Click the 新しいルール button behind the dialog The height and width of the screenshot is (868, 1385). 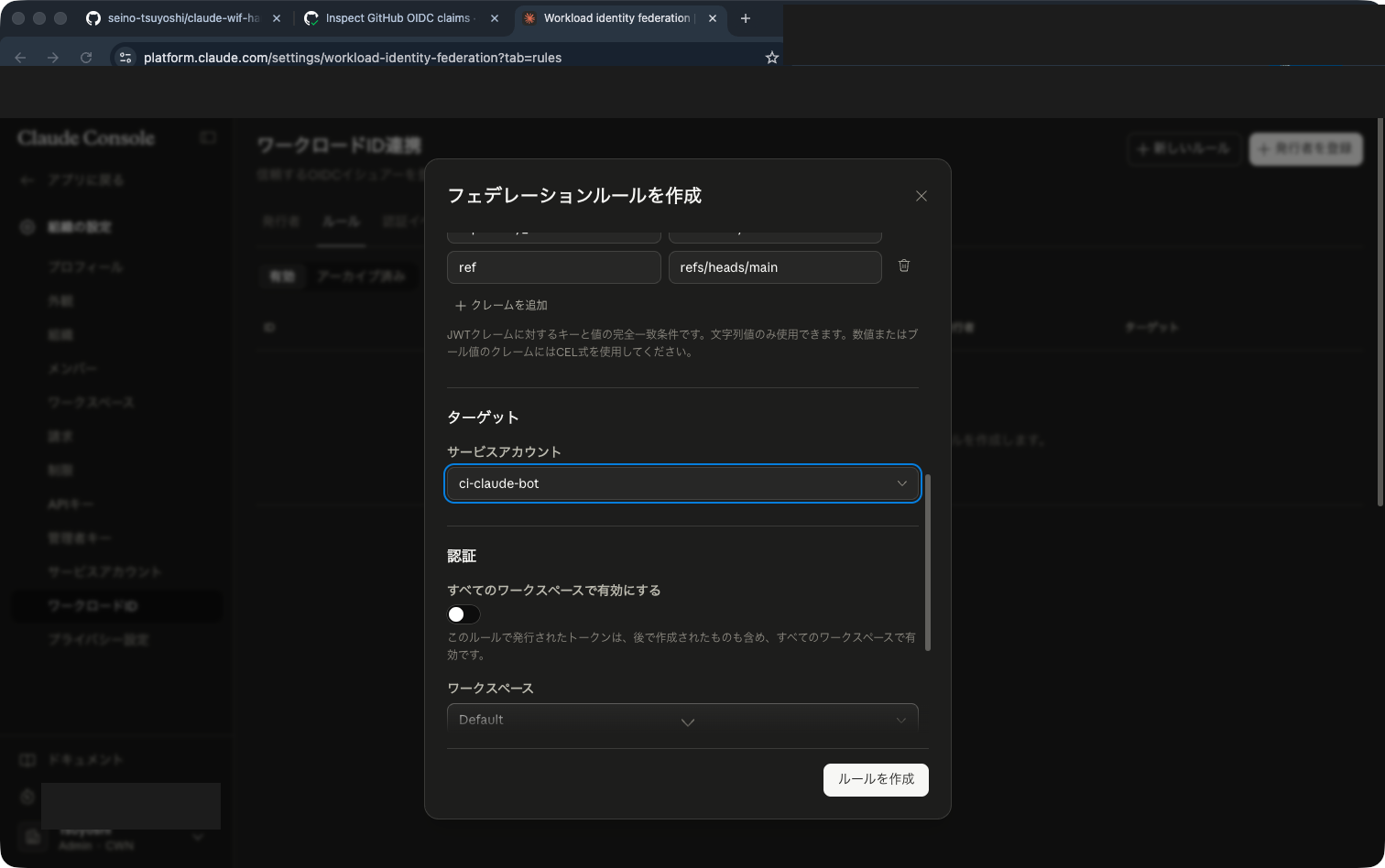tap(1184, 148)
